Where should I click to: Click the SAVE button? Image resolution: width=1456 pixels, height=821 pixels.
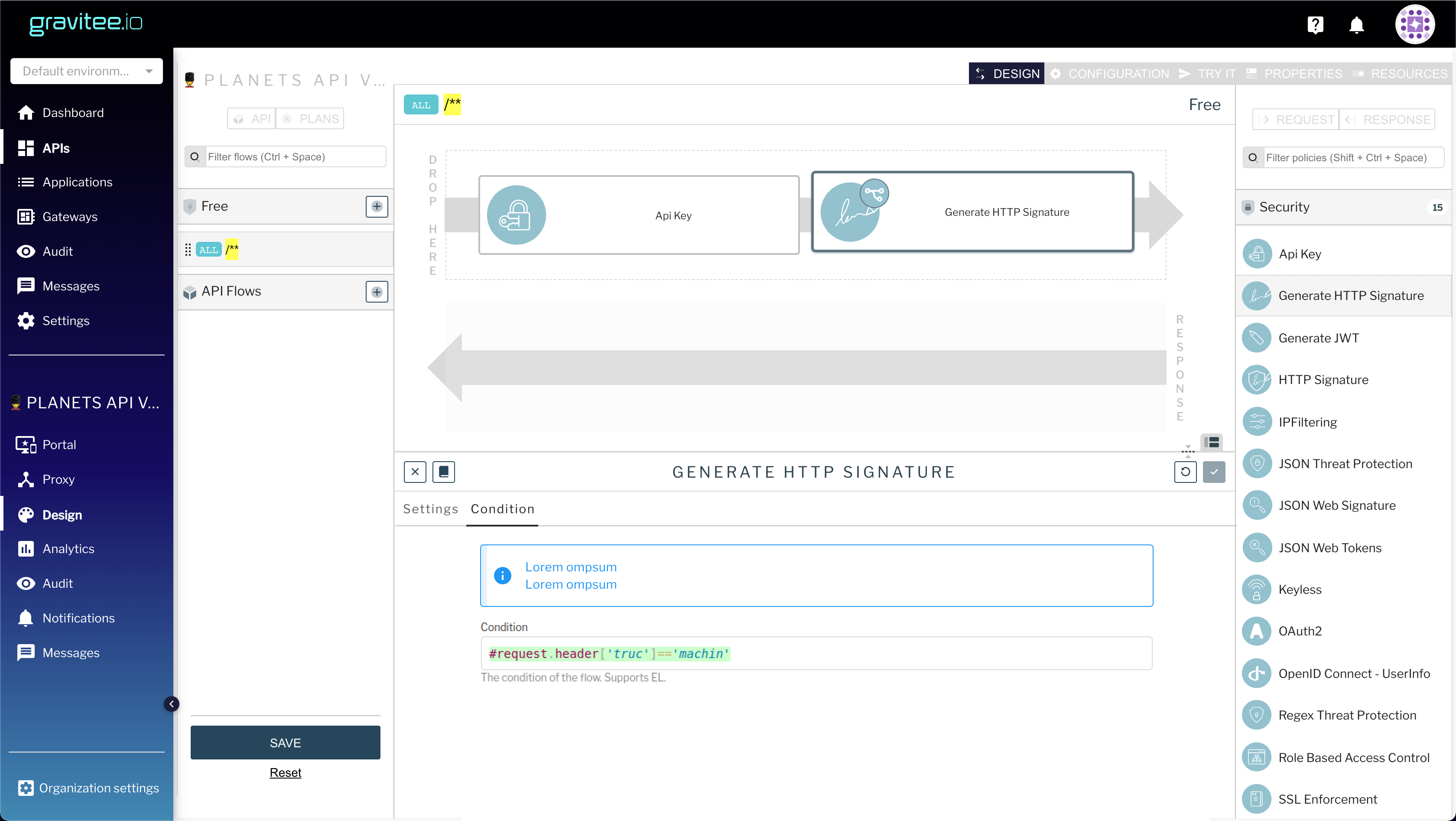coord(286,743)
